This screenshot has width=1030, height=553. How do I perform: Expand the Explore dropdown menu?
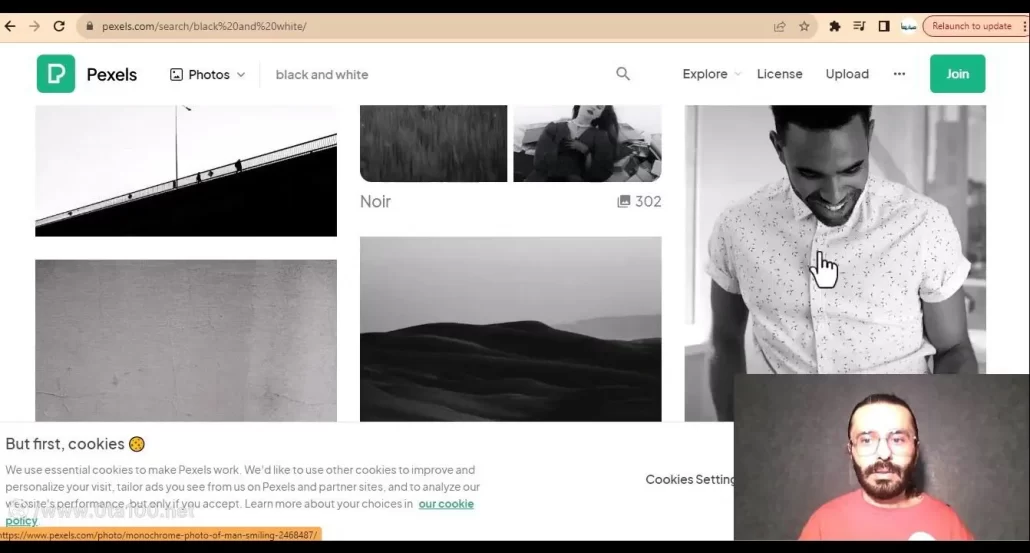[x=711, y=74]
